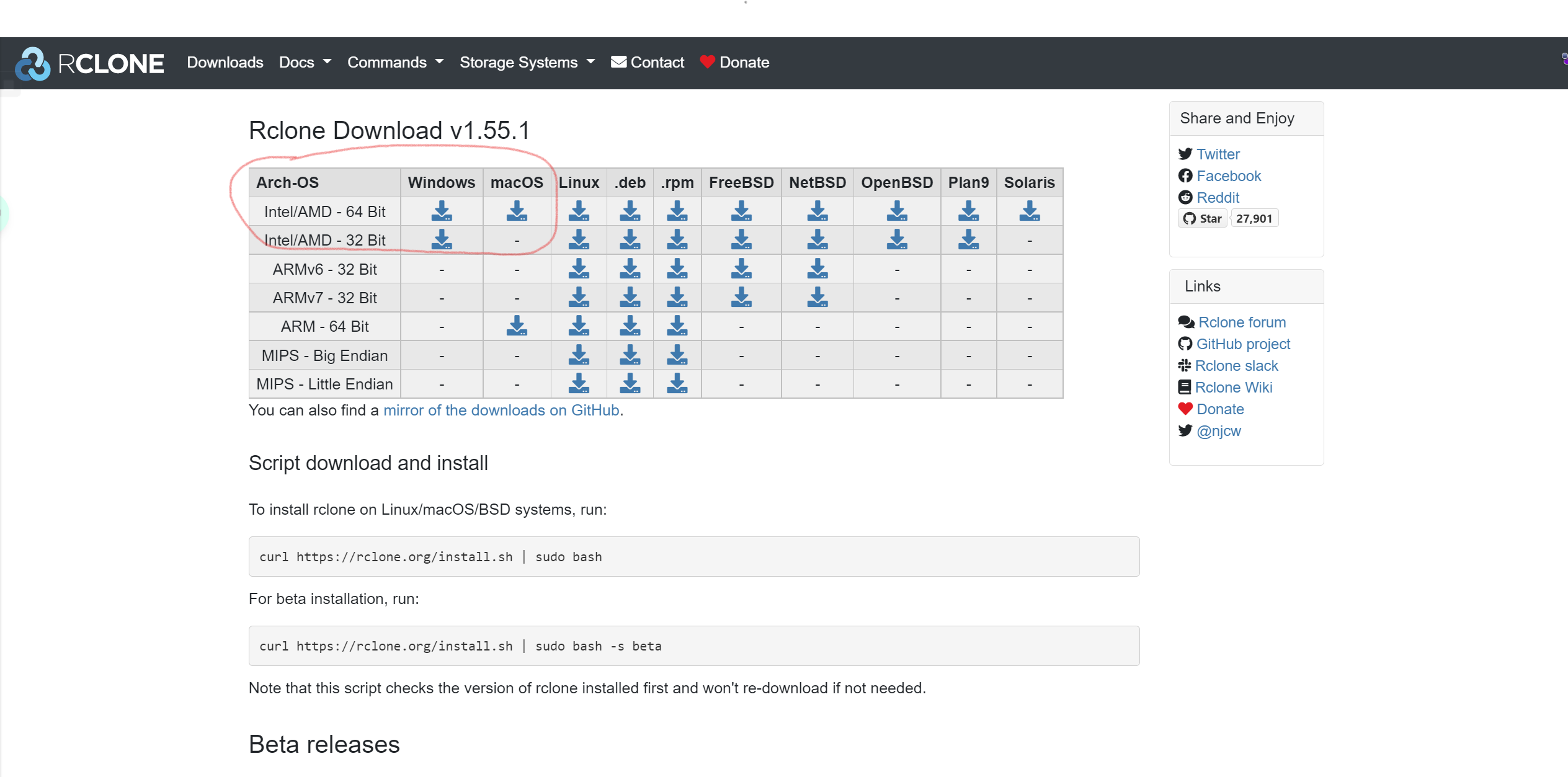
Task: Download .rpm ARM 64 Bit package
Action: pyautogui.click(x=677, y=326)
